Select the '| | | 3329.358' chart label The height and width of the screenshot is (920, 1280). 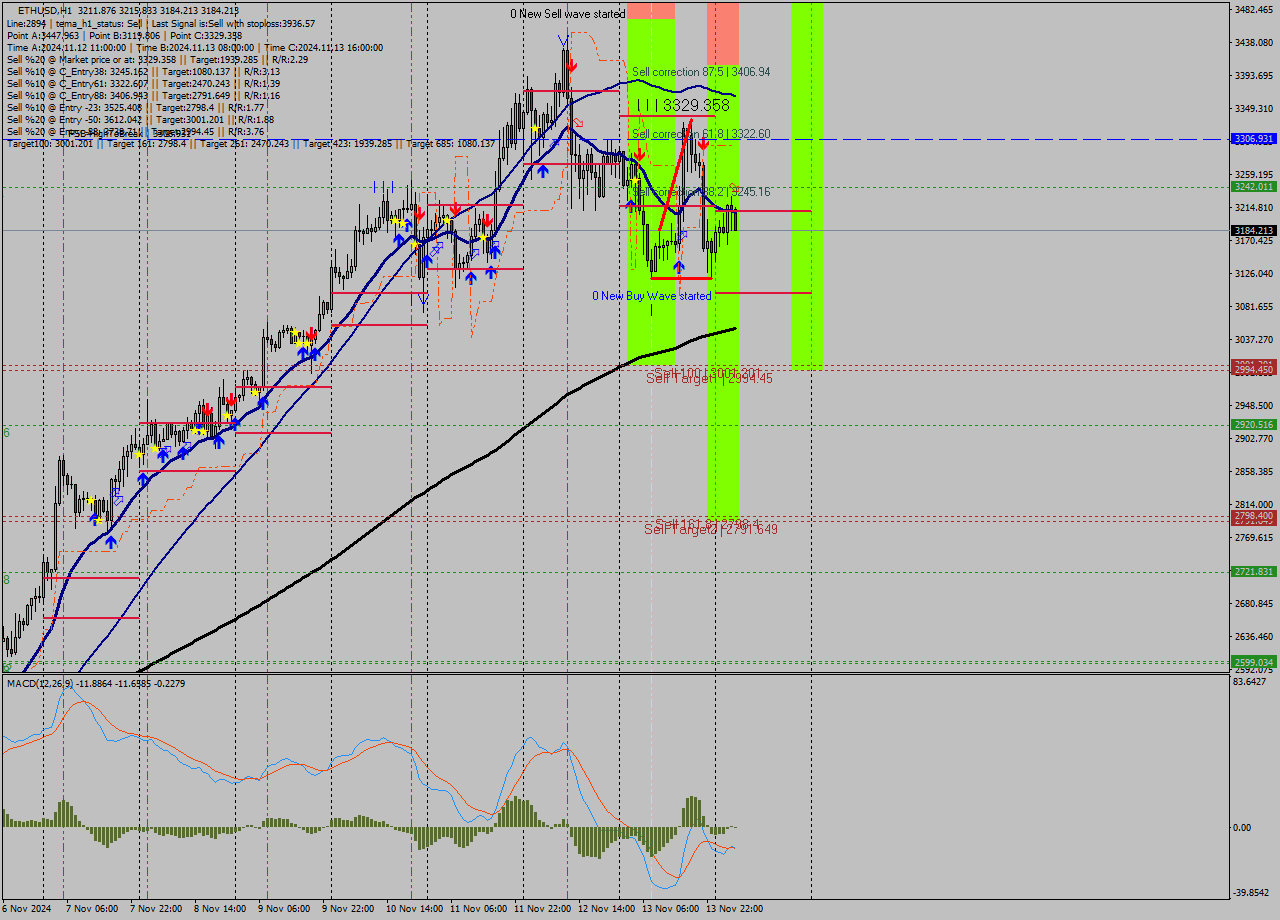(x=683, y=105)
